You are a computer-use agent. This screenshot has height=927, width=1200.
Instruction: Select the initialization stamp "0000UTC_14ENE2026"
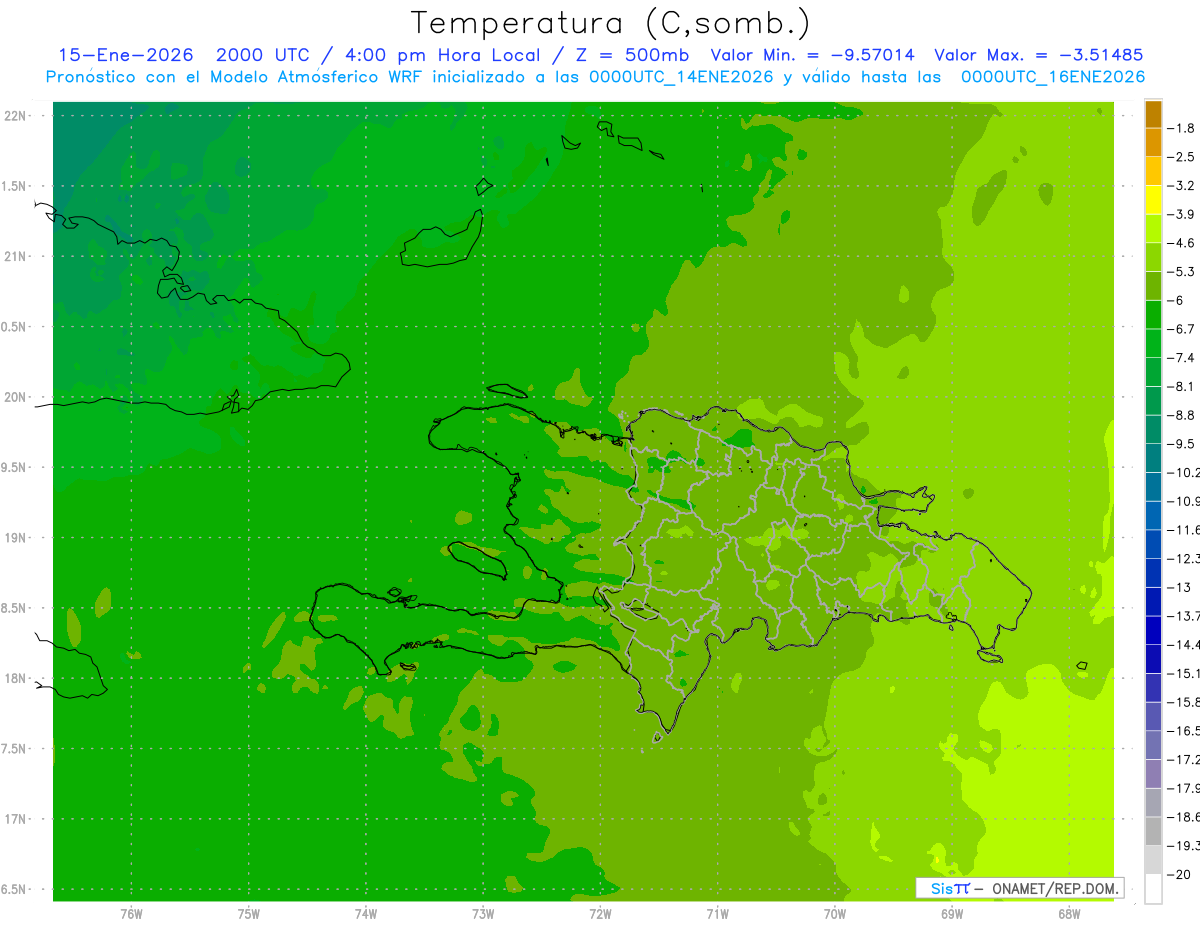pyautogui.click(x=680, y=77)
